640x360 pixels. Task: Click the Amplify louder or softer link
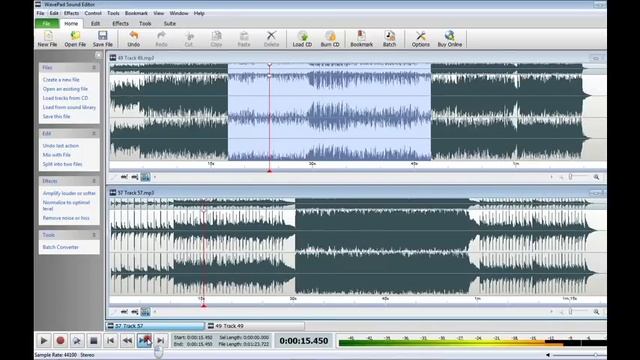[x=69, y=193]
